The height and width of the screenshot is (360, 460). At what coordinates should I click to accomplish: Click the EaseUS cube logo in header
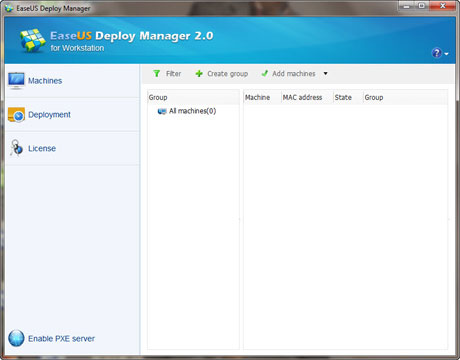[32, 40]
